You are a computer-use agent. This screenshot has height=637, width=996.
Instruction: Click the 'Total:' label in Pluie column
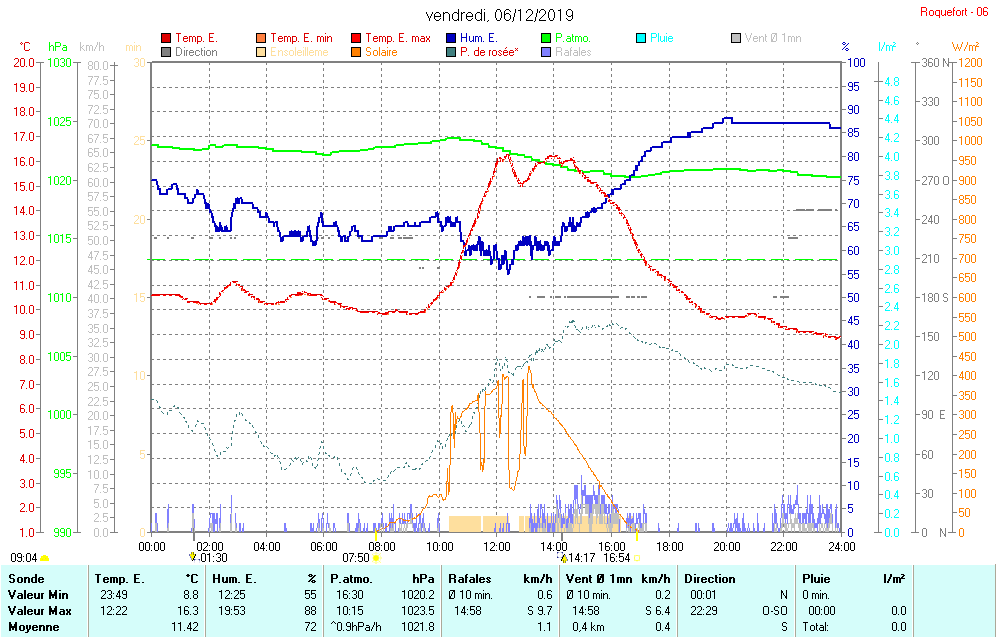pos(815,627)
